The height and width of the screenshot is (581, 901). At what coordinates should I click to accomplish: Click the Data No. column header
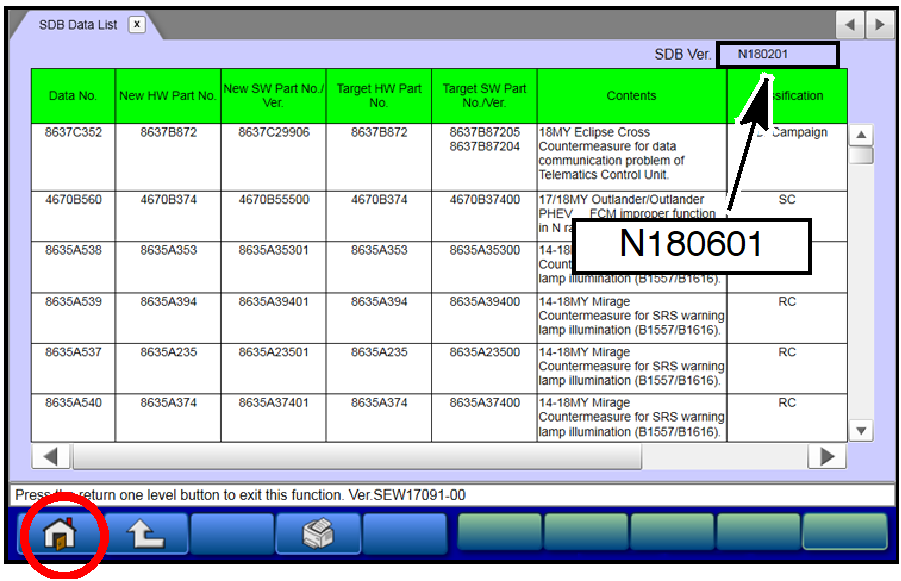click(x=73, y=96)
